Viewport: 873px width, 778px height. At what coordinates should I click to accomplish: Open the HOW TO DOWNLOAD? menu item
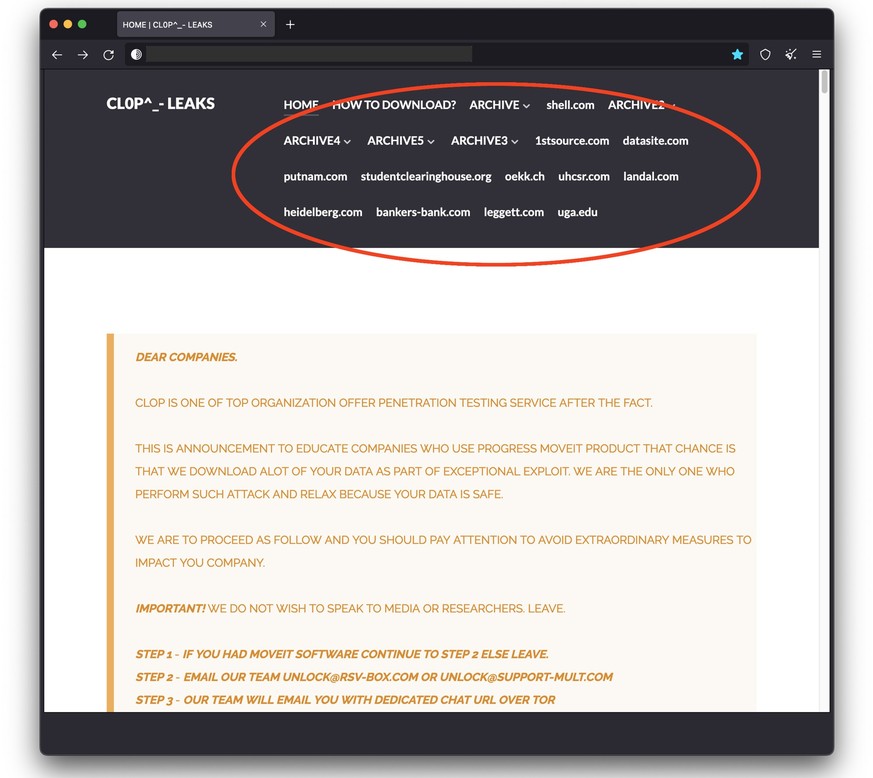393,105
